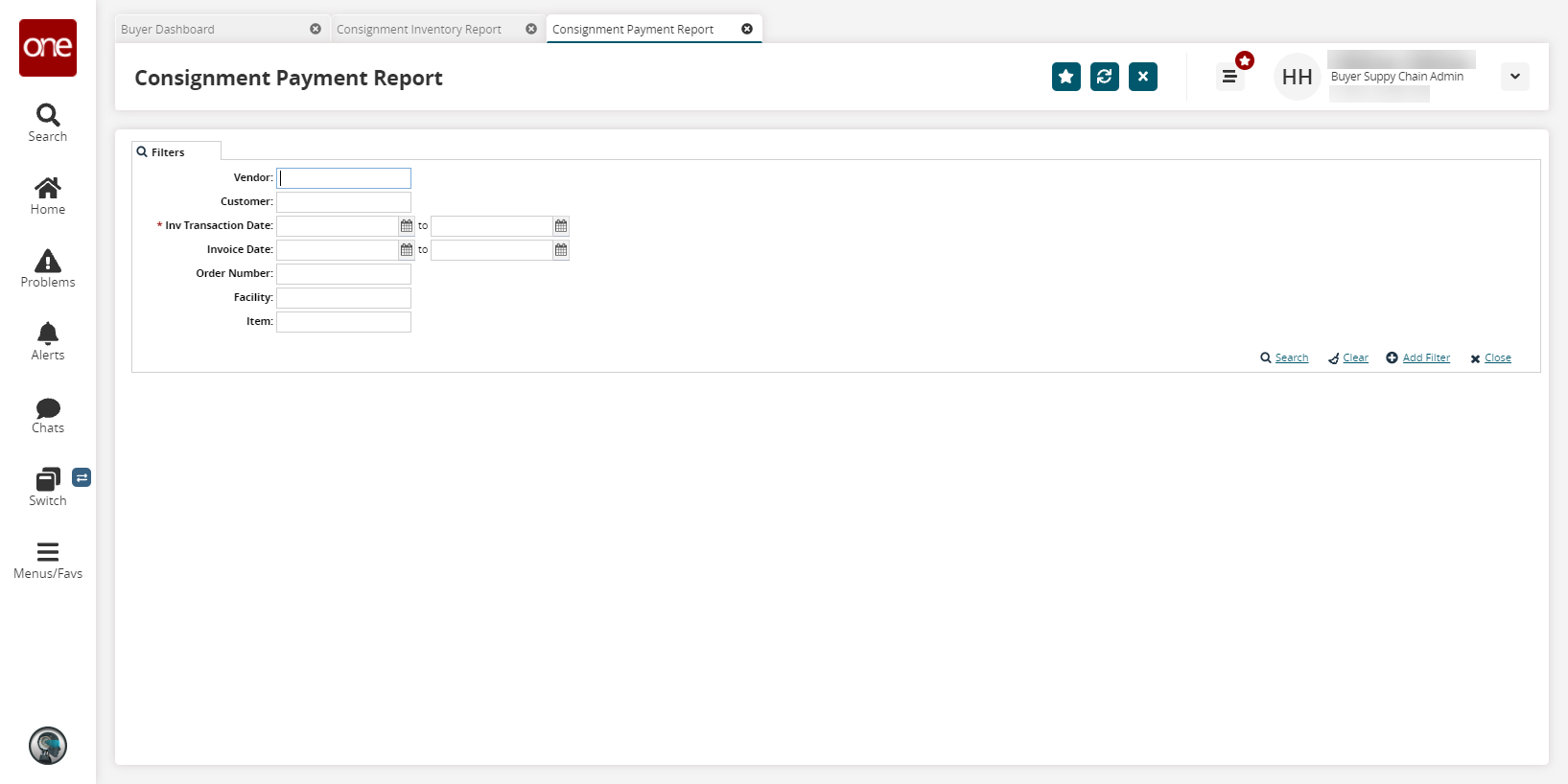Click the Inv Transaction Date to field
The height and width of the screenshot is (784, 1568).
[x=492, y=226]
